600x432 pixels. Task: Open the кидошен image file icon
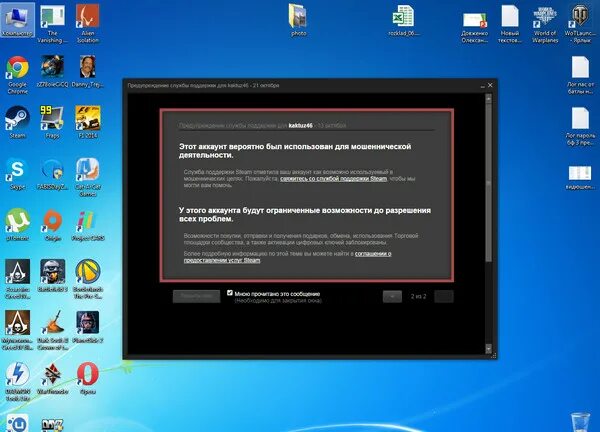click(x=580, y=177)
